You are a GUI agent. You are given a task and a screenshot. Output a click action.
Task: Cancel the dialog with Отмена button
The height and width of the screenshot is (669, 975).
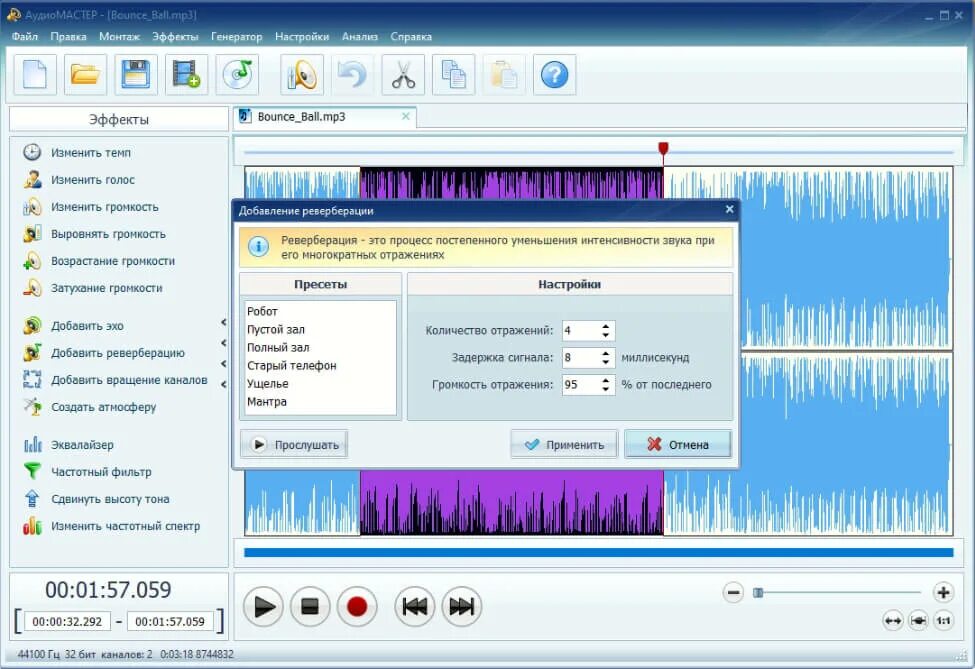(x=678, y=445)
